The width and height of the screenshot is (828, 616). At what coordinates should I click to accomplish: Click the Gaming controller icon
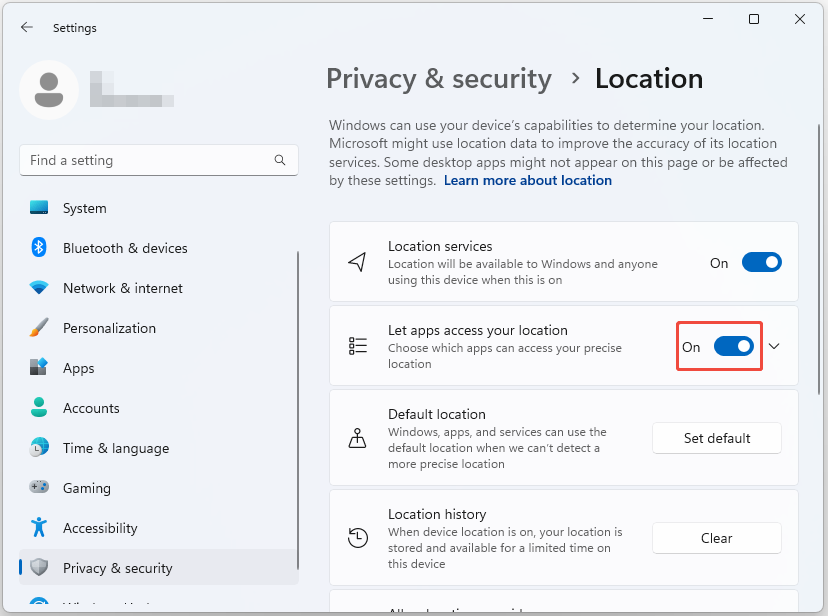point(39,487)
